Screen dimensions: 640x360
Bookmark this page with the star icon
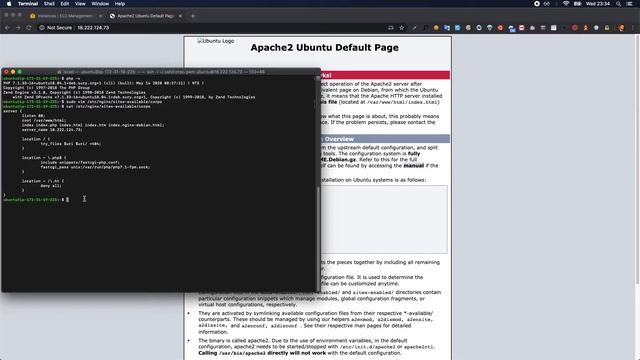402,28
